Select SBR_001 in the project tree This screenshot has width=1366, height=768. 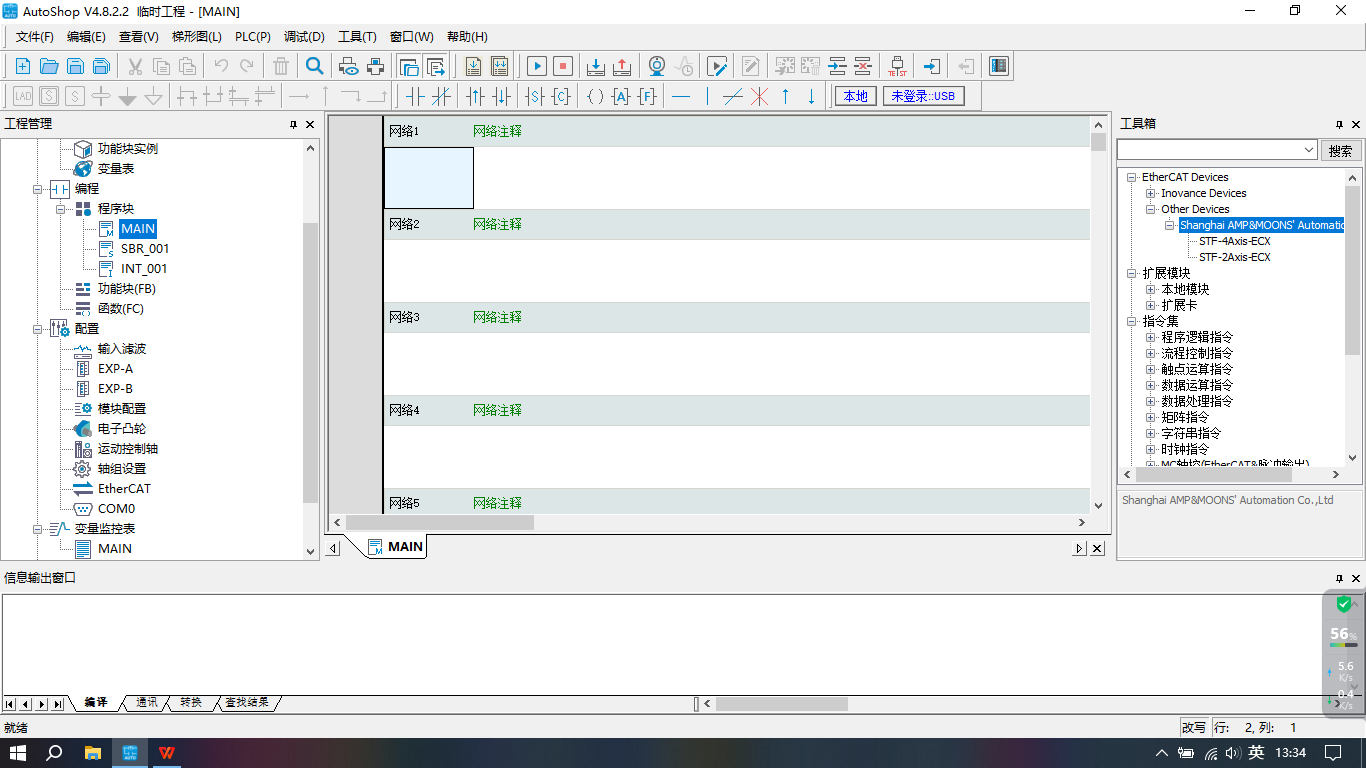(x=145, y=249)
